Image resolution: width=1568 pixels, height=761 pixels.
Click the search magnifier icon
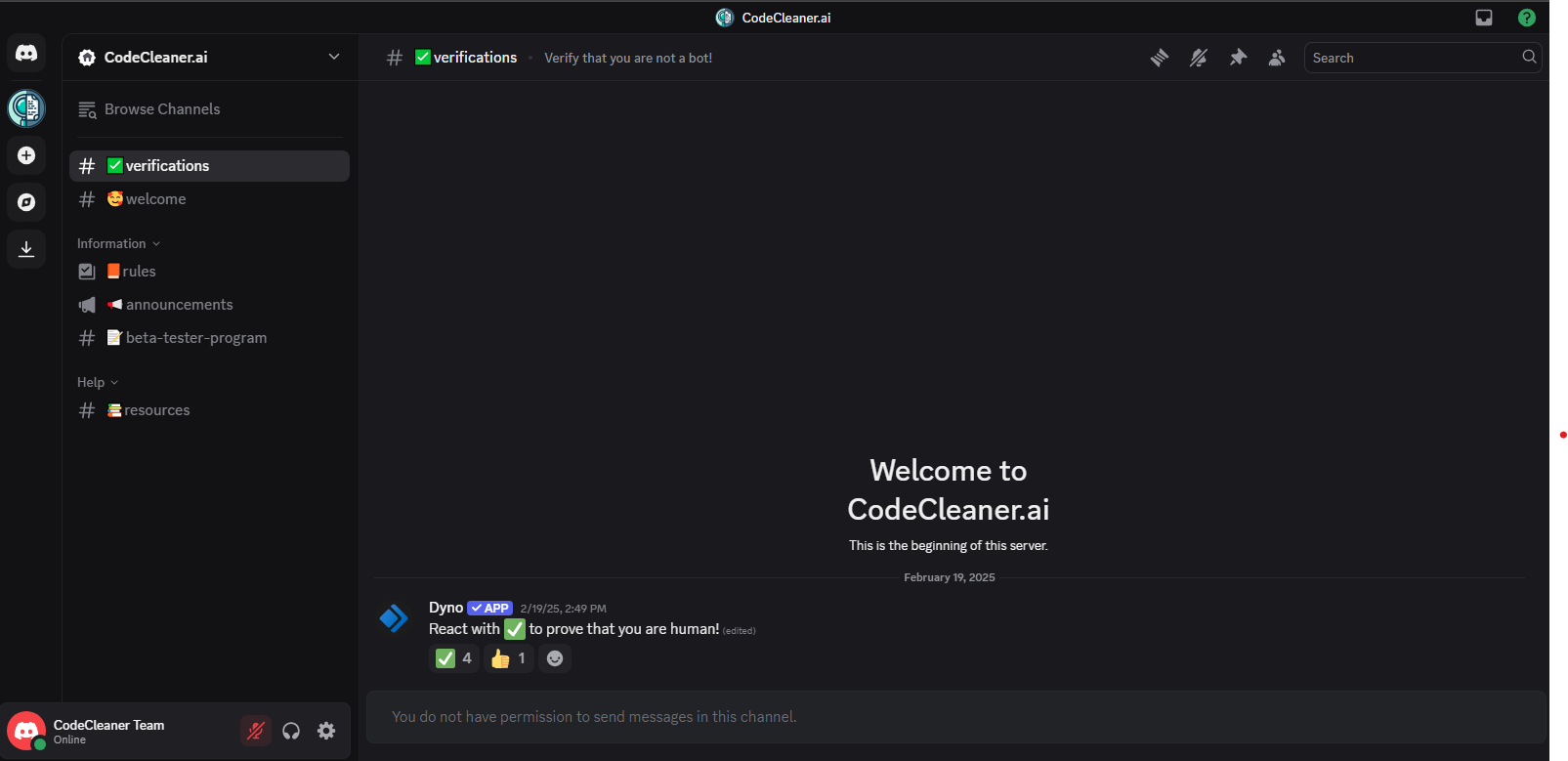pos(1529,57)
